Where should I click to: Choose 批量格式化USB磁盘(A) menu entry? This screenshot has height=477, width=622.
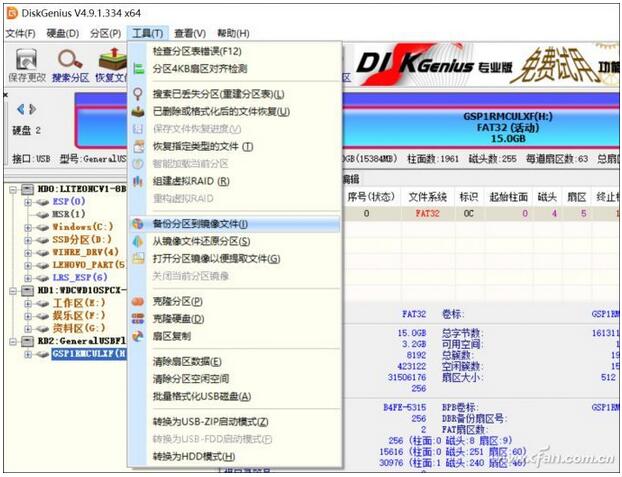[x=235, y=396]
